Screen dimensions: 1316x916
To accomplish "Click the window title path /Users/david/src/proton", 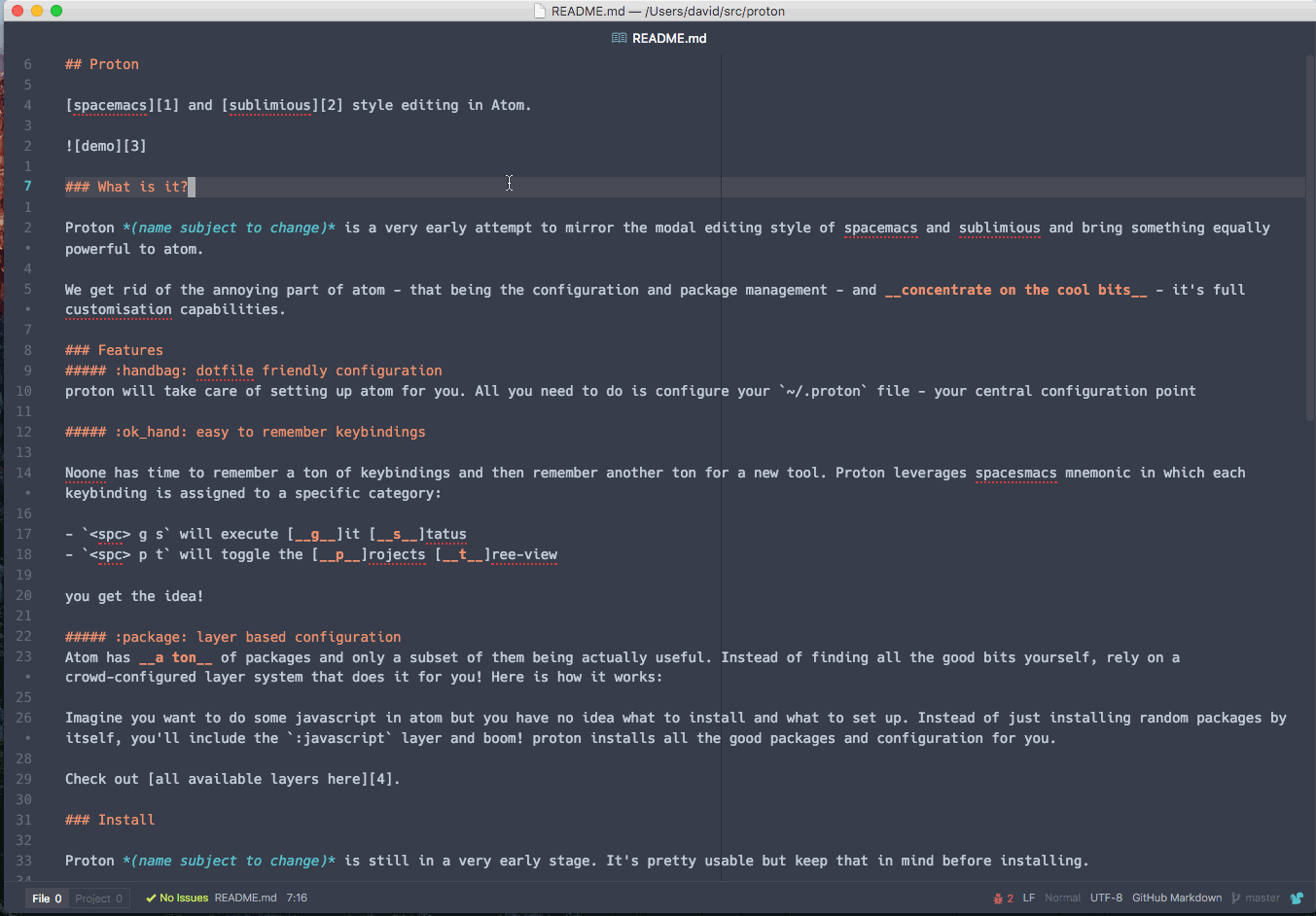I will (x=715, y=11).
